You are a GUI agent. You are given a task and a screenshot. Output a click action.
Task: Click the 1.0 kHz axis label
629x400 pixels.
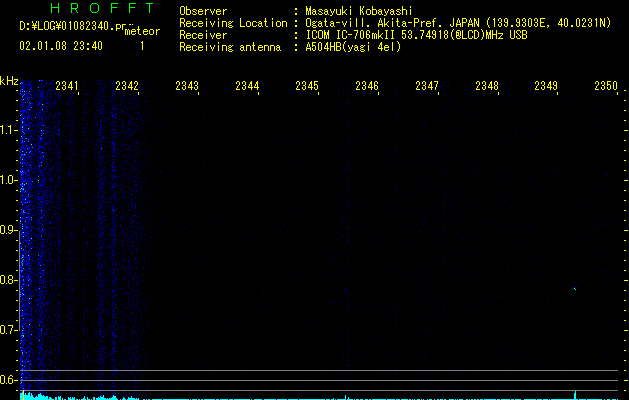(8, 180)
